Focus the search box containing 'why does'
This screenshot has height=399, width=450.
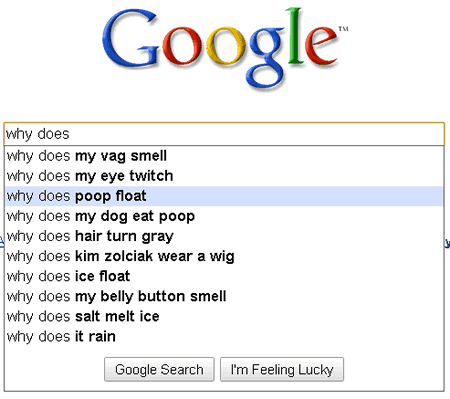click(224, 134)
